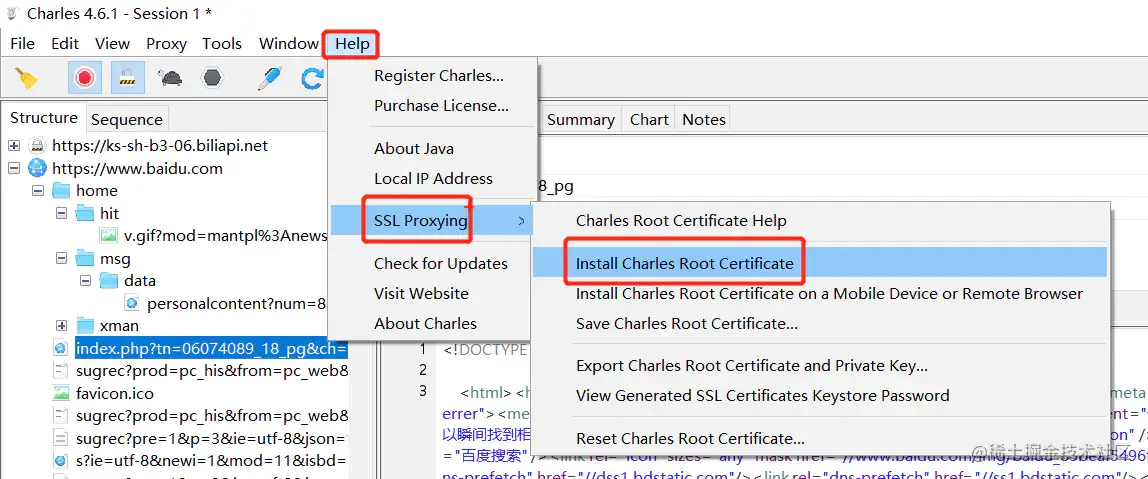The image size is (1148, 479).
Task: Select the s?ie=utf-8&newi=1 request
Action: tap(212, 461)
